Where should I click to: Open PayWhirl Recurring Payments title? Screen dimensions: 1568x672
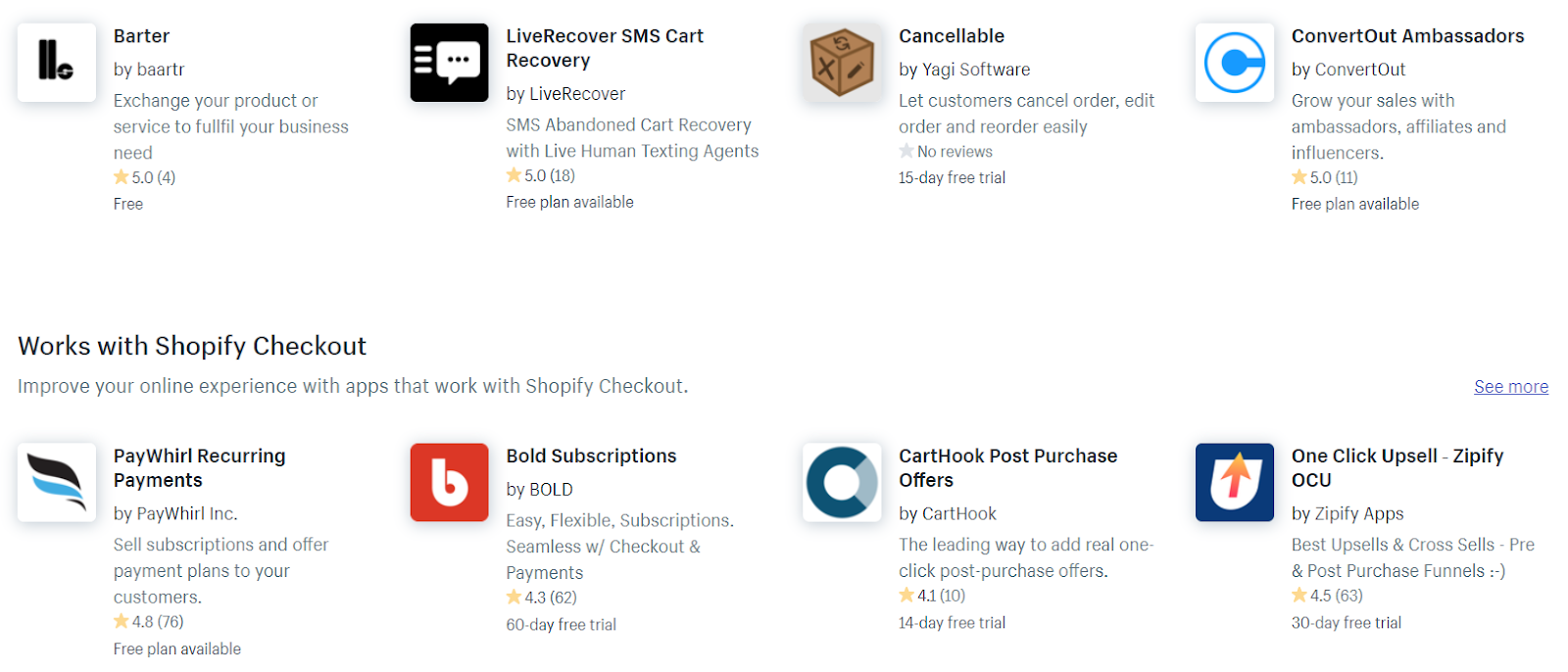pyautogui.click(x=199, y=468)
